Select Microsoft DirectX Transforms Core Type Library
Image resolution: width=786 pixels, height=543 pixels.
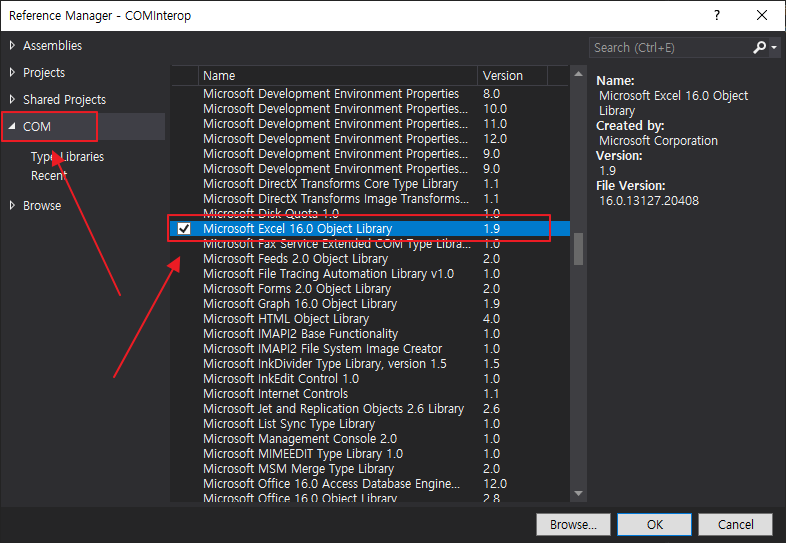pyautogui.click(x=369, y=184)
